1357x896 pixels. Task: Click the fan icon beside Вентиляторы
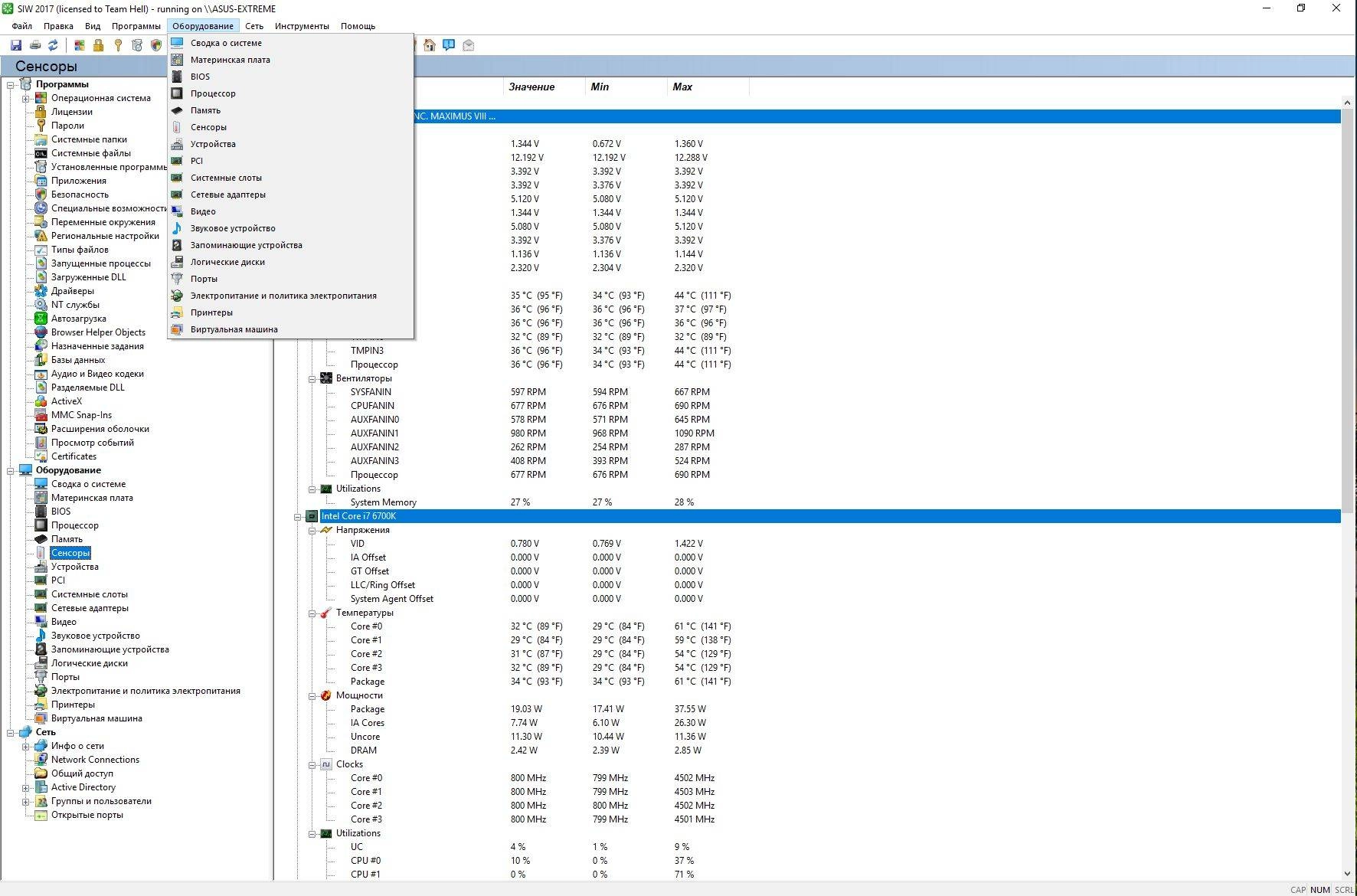(x=326, y=378)
